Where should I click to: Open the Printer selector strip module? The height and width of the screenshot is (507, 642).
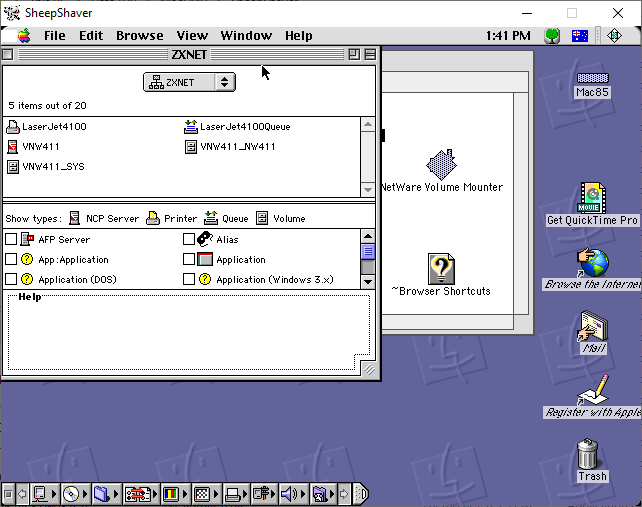[x=236, y=494]
